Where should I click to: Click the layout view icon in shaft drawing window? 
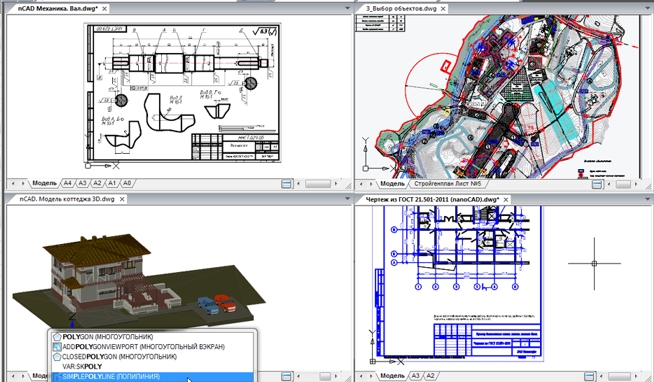(287, 183)
